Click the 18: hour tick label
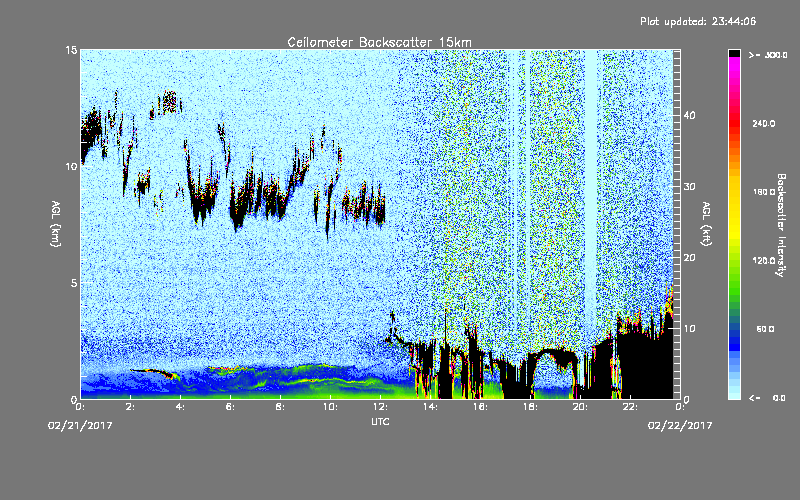Viewport: 800px width, 500px height. pos(530,407)
